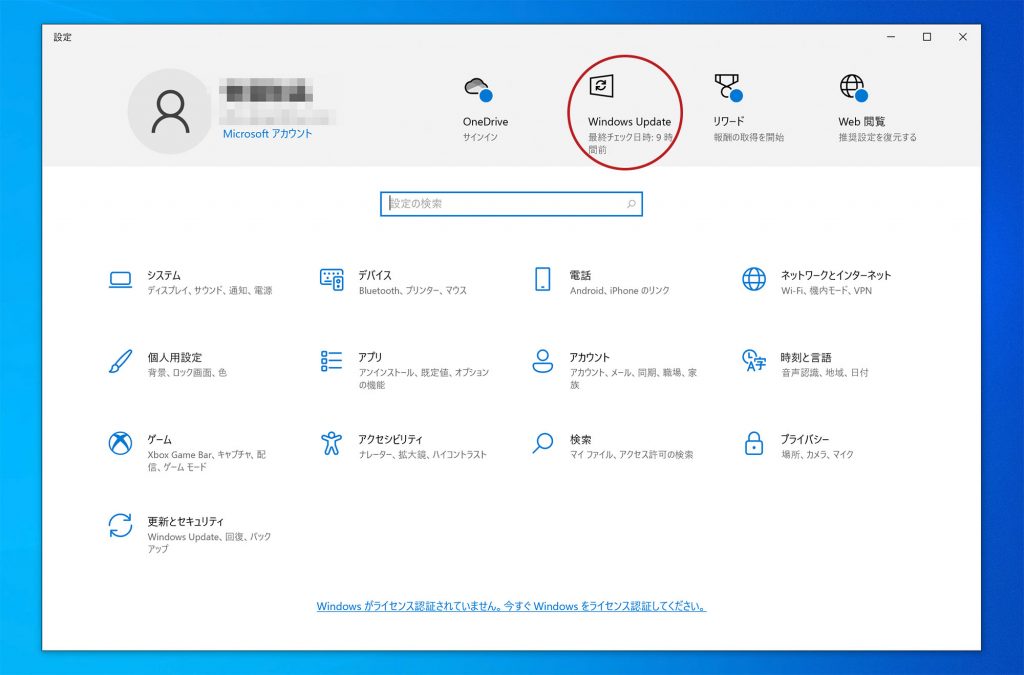The image size is (1024, 675).
Task: Click the リワード medal icon
Action: 728,87
